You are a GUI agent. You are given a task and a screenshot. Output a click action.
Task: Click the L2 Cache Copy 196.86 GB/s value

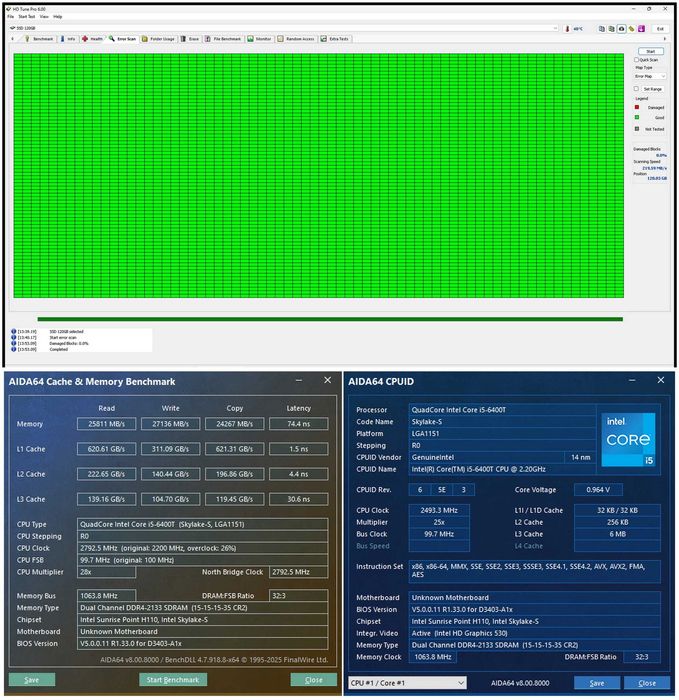(x=234, y=474)
